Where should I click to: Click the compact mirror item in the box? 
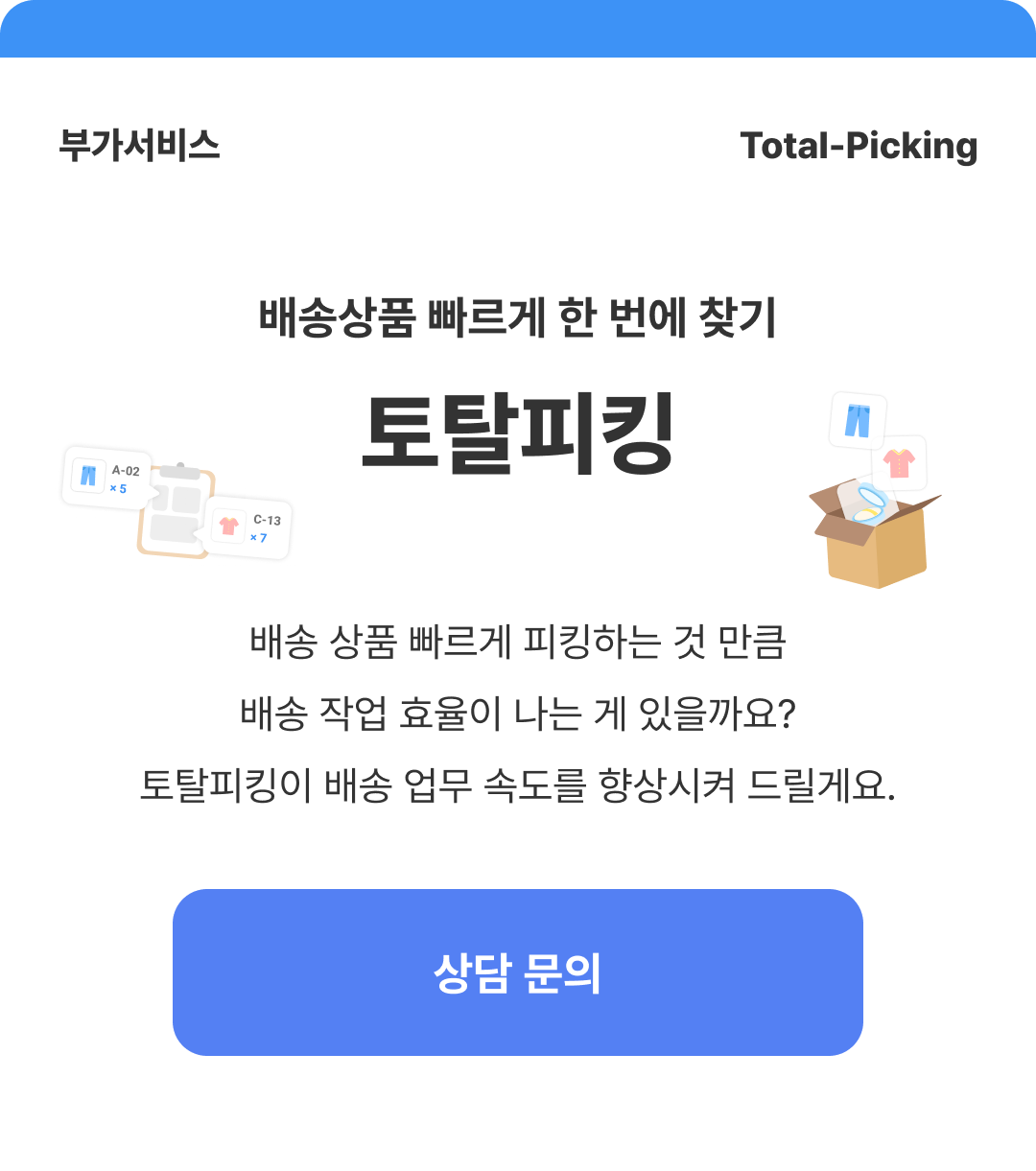(x=868, y=503)
